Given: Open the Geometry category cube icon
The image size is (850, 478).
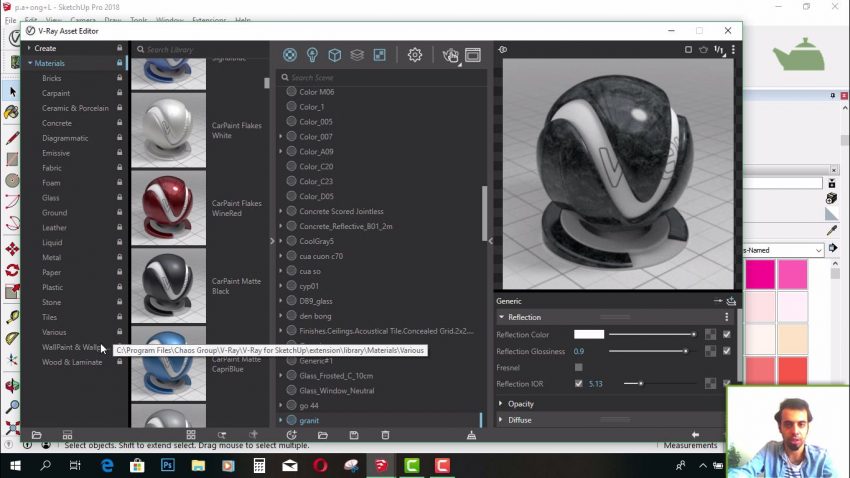Looking at the screenshot, I should click(334, 55).
